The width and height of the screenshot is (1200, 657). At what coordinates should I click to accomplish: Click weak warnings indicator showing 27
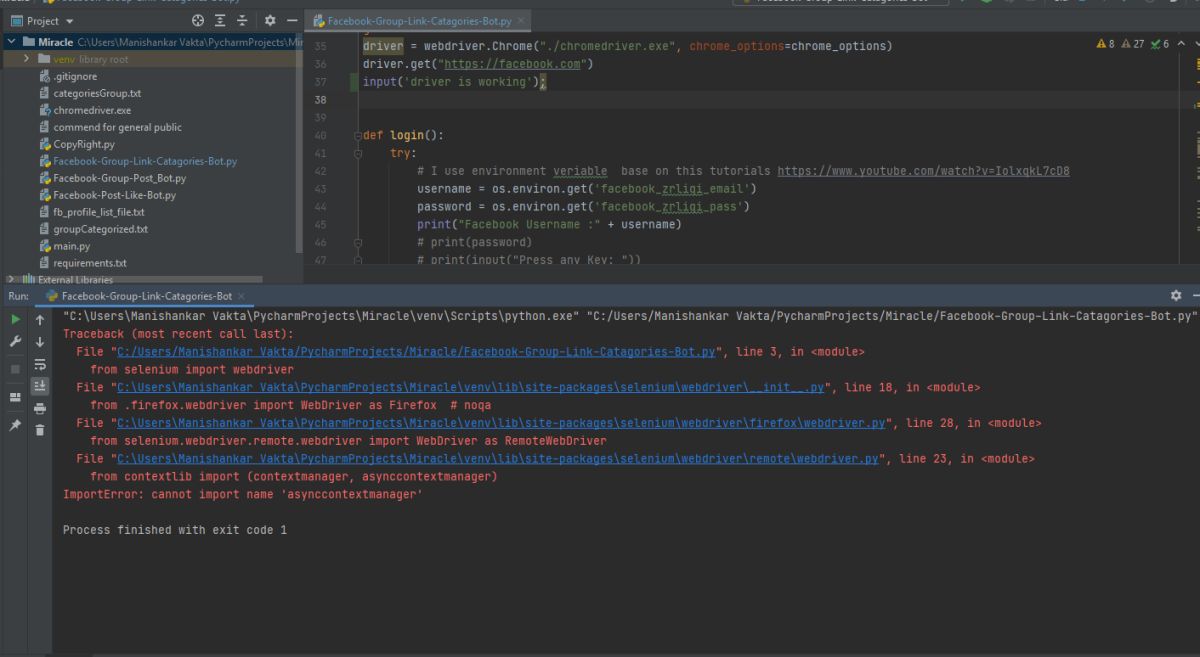(1133, 44)
